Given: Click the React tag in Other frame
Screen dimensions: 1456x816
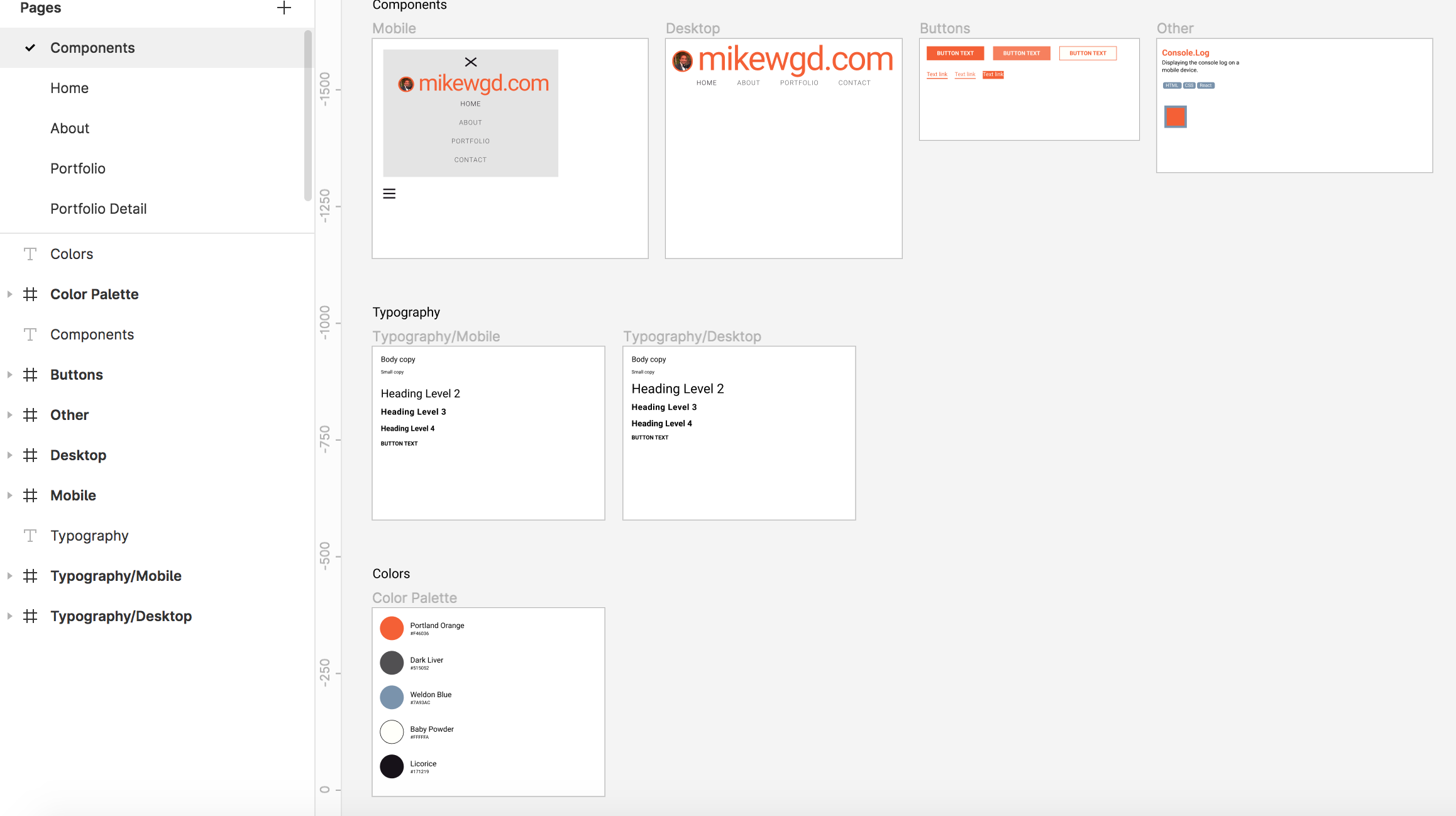Looking at the screenshot, I should pyautogui.click(x=1206, y=85).
